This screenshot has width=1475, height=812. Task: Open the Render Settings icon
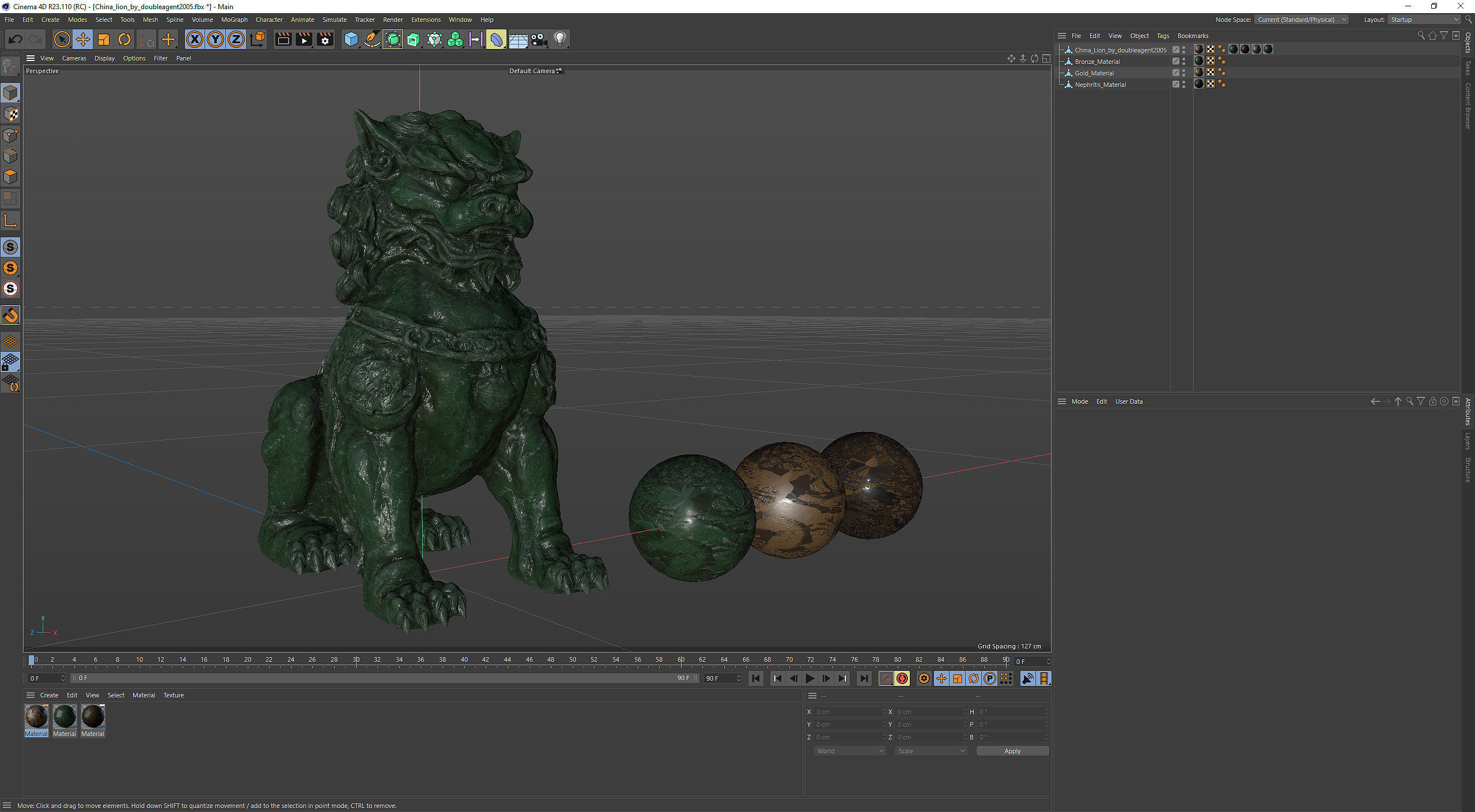326,39
